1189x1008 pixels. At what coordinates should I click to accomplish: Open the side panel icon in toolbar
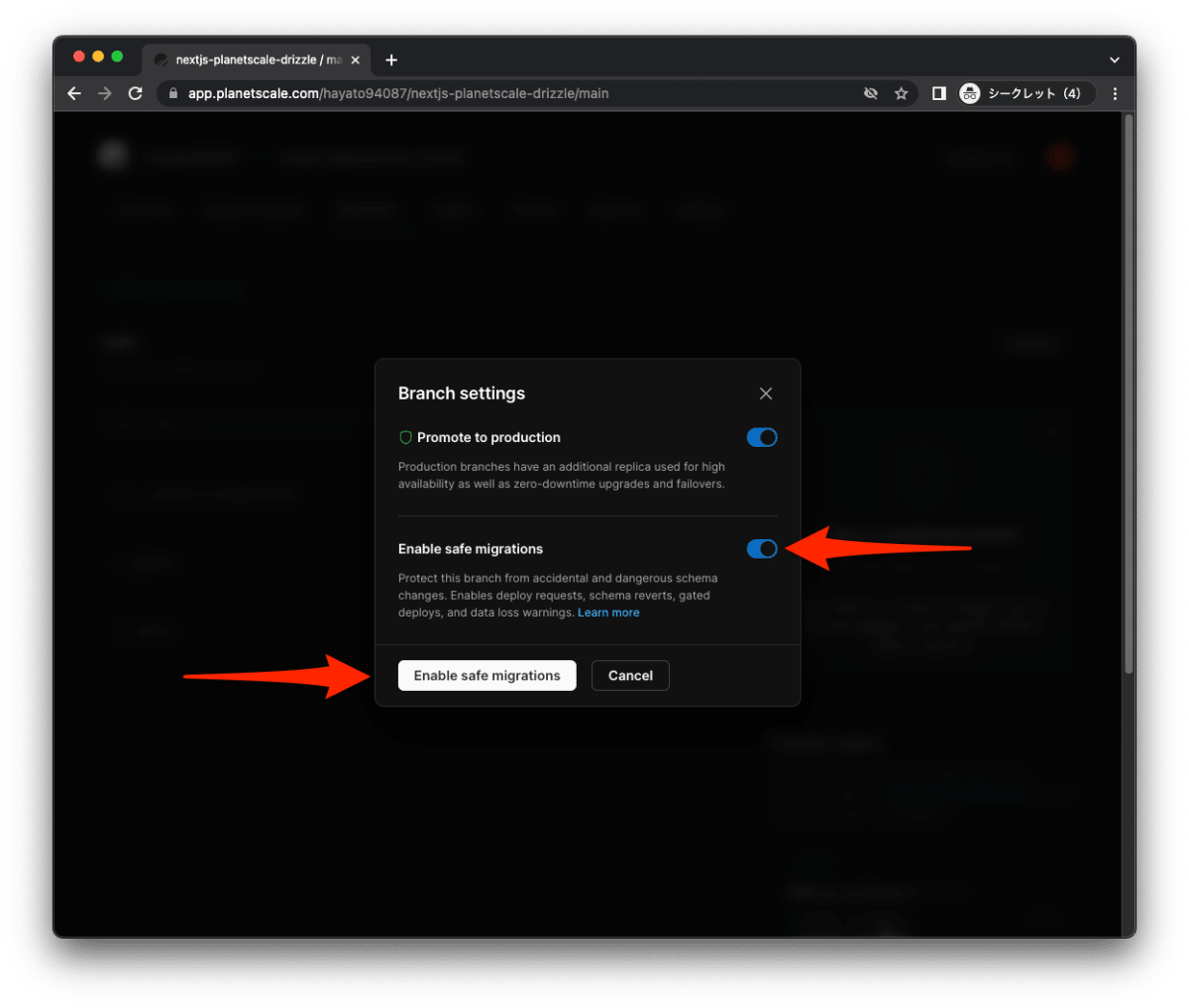938,93
